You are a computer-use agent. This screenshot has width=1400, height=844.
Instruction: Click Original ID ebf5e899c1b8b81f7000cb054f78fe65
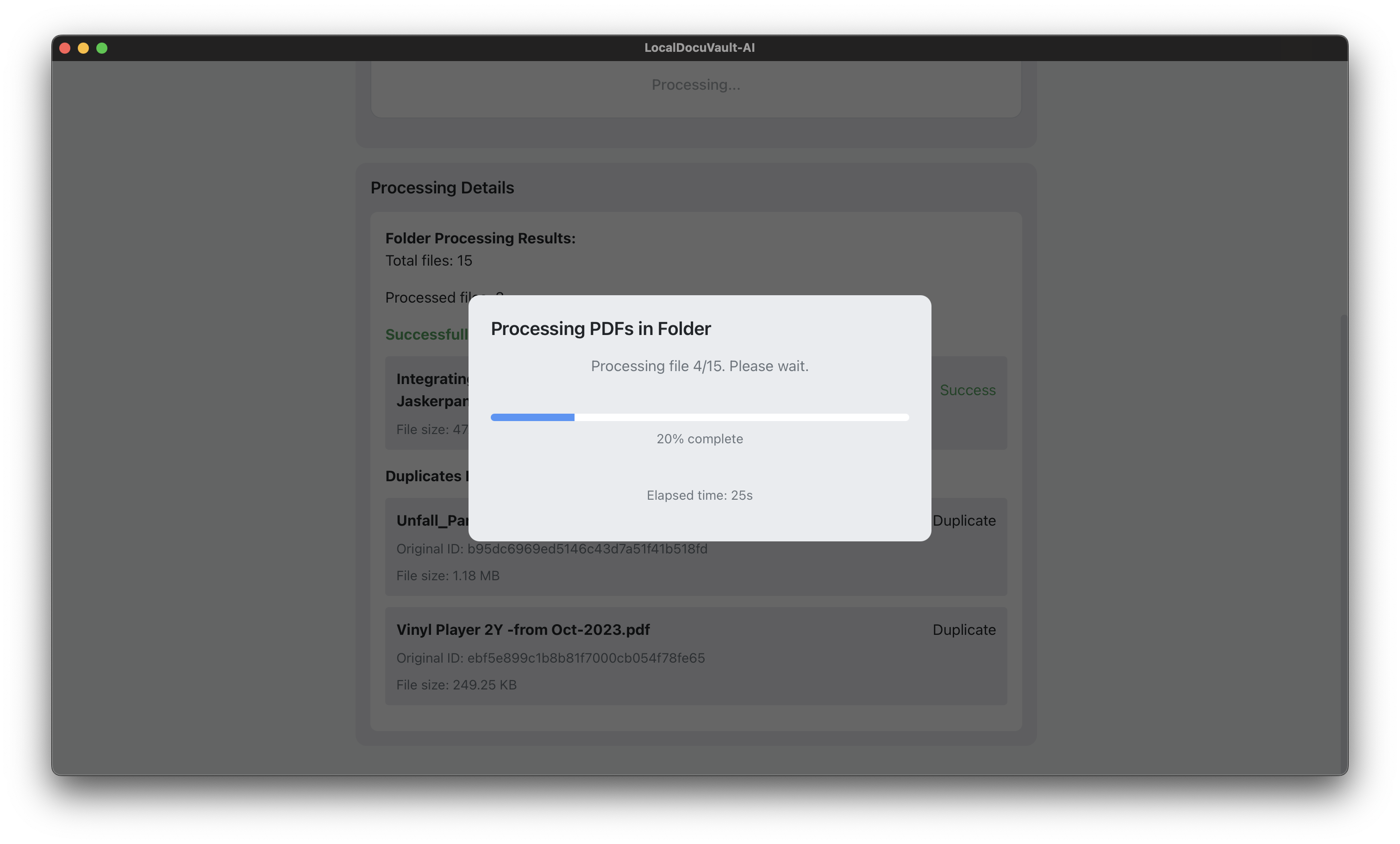pos(550,658)
